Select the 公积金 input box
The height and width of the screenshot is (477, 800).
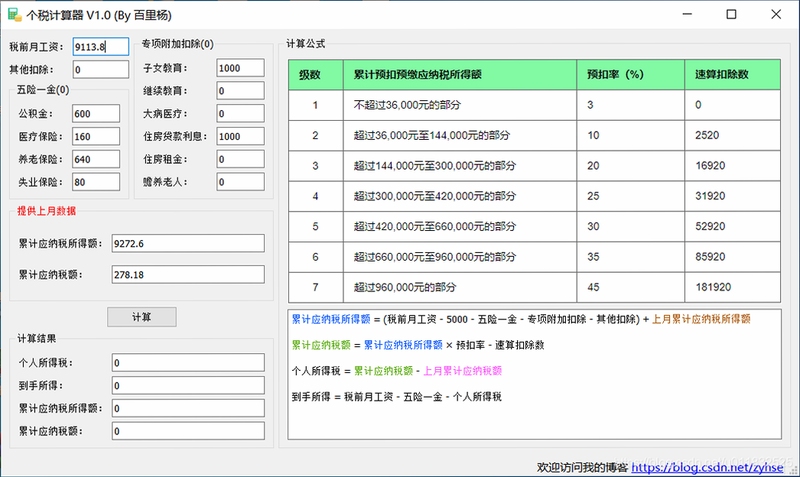(96, 113)
